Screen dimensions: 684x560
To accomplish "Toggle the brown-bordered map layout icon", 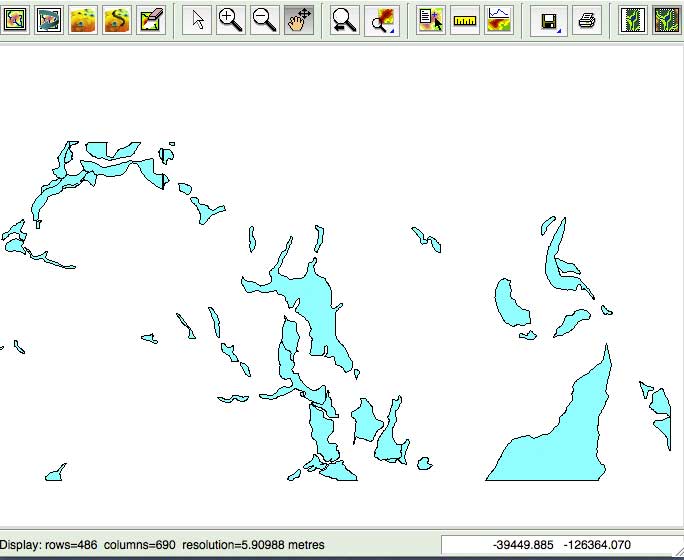I will [667, 20].
